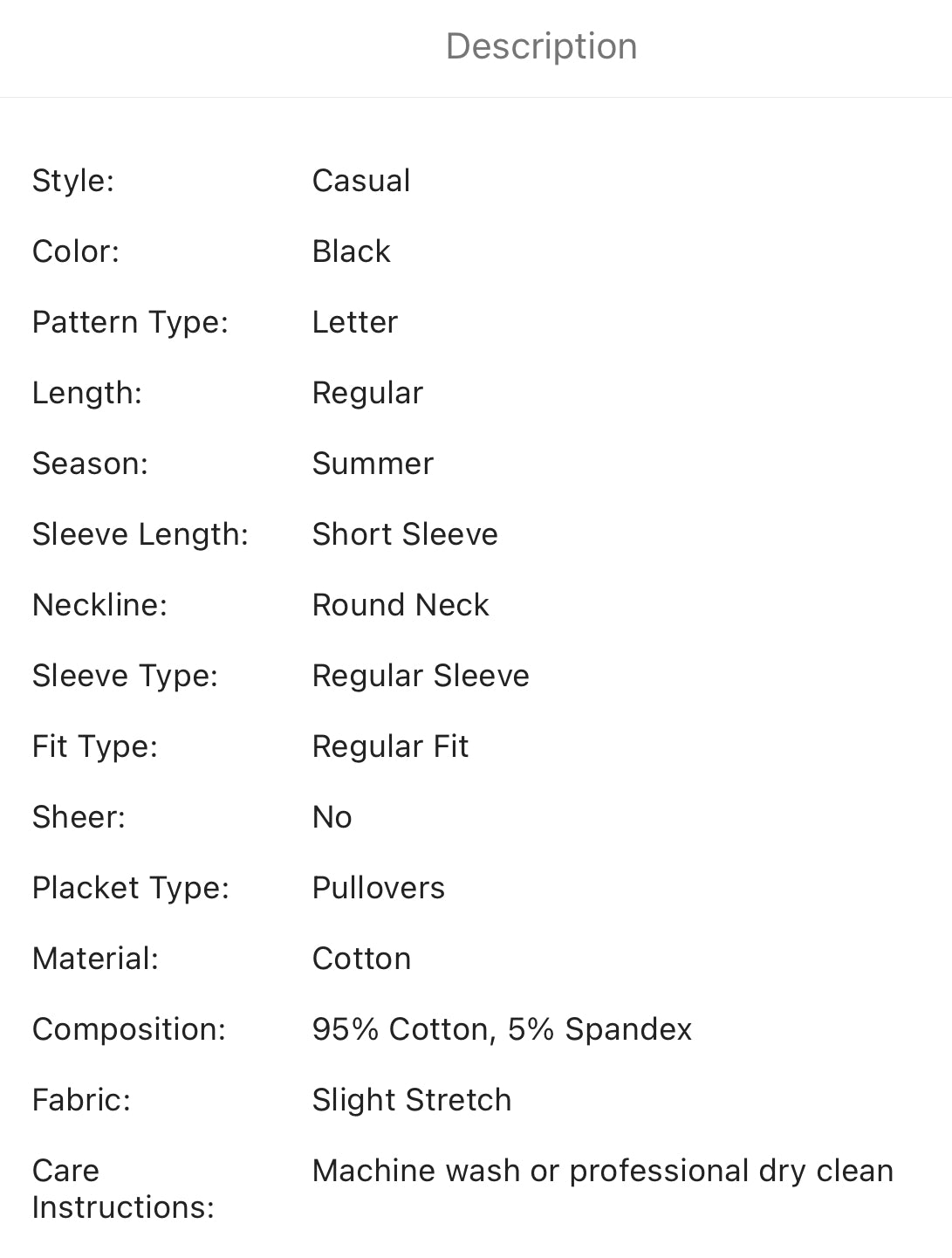Click the Regular Fit value
The width and height of the screenshot is (952, 1258).
(390, 746)
